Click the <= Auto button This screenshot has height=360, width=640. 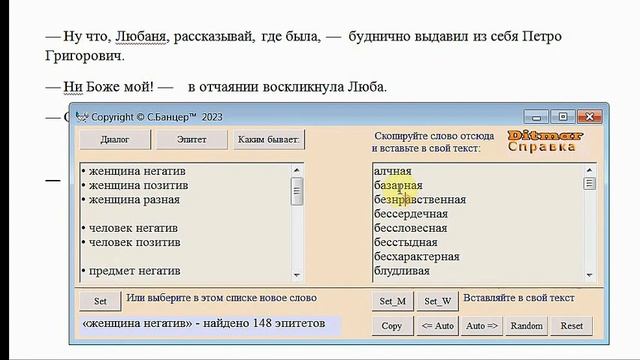coord(437,326)
